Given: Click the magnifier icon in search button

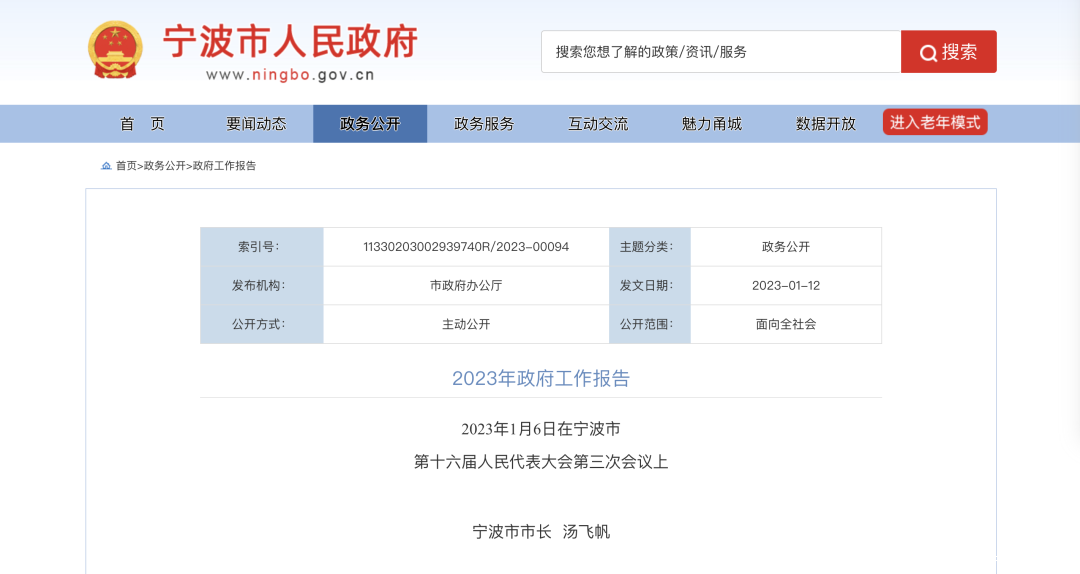Looking at the screenshot, I should click(928, 53).
